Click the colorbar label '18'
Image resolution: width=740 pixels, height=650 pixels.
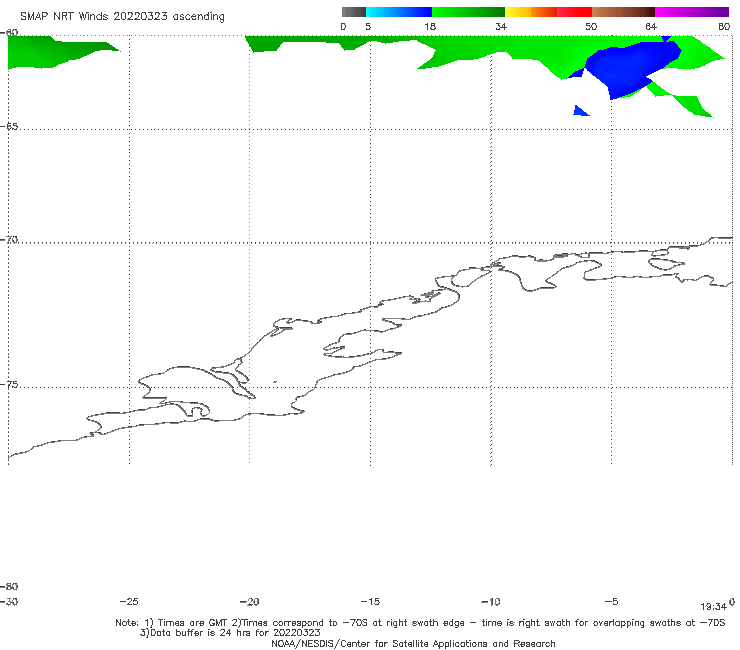click(x=430, y=26)
